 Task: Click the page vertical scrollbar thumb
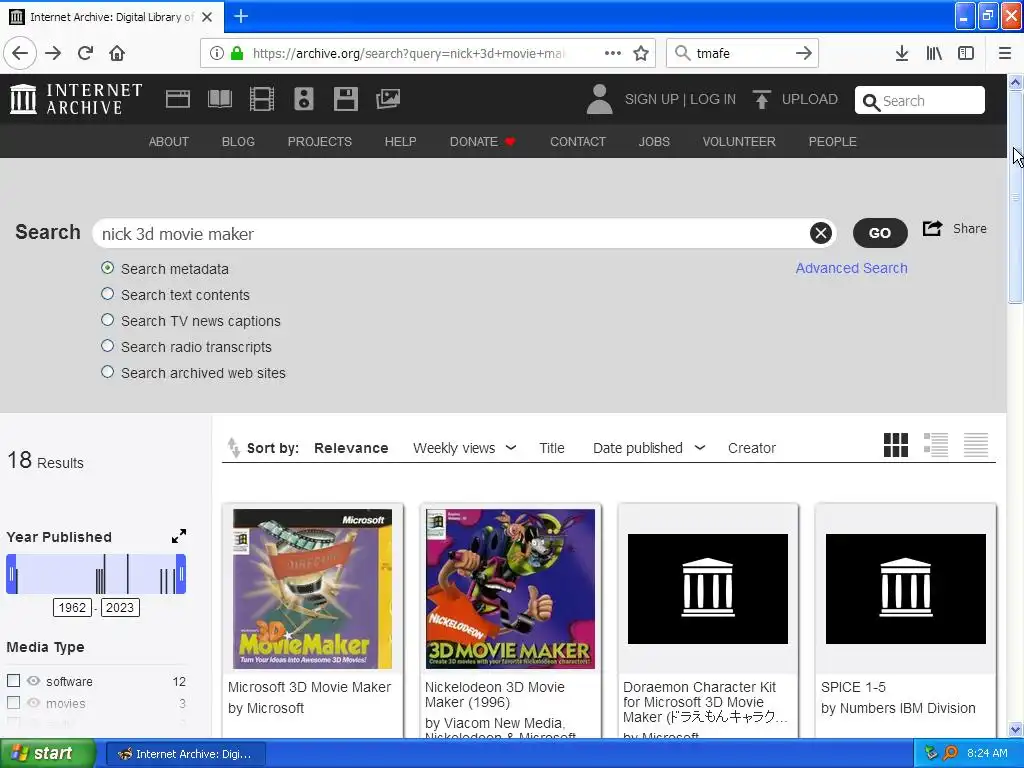click(1015, 196)
